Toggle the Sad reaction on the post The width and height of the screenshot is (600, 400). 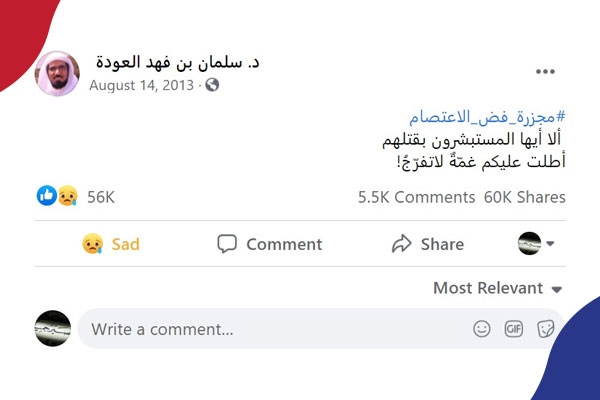[110, 244]
